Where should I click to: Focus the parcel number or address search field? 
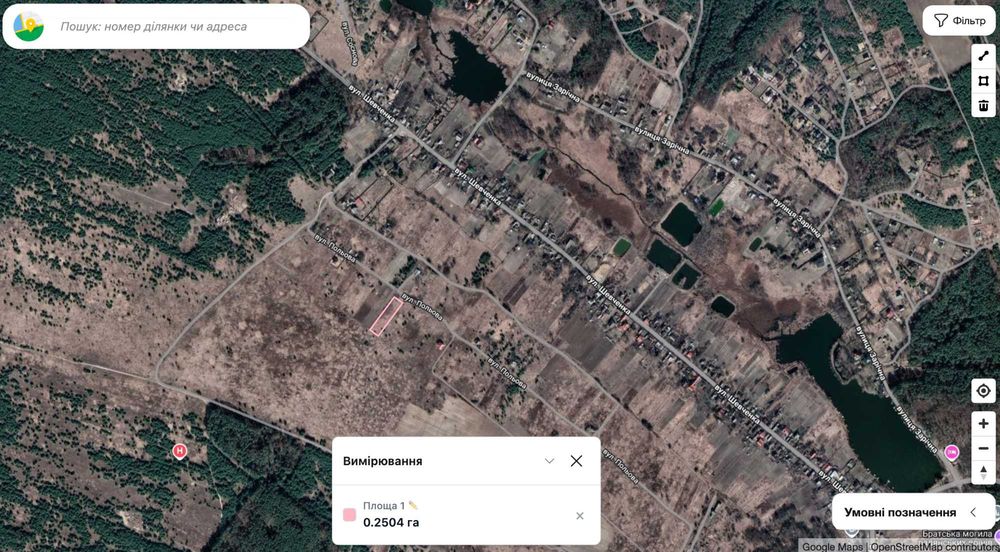point(179,27)
